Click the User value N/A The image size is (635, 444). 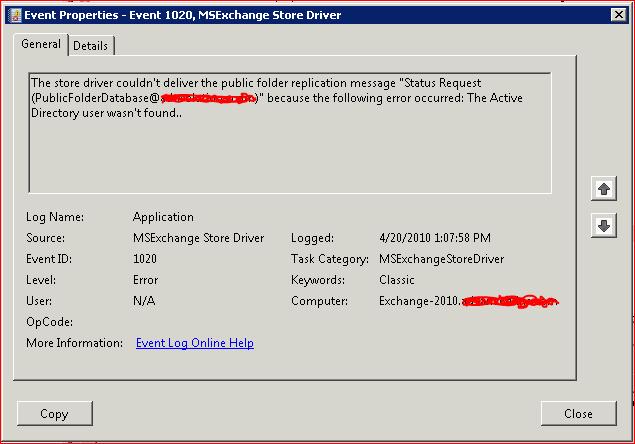coord(144,301)
